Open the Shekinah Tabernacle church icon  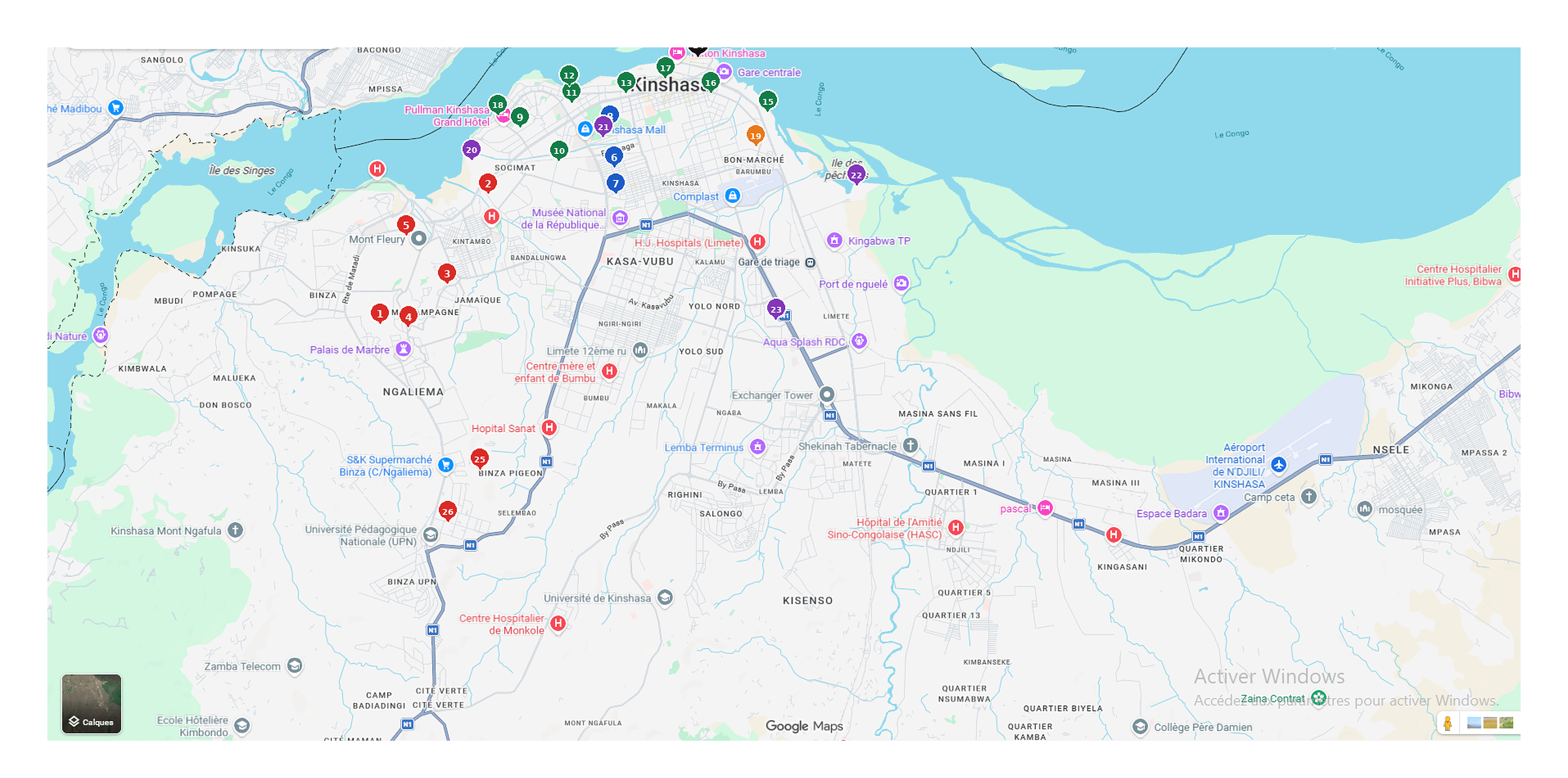[910, 446]
